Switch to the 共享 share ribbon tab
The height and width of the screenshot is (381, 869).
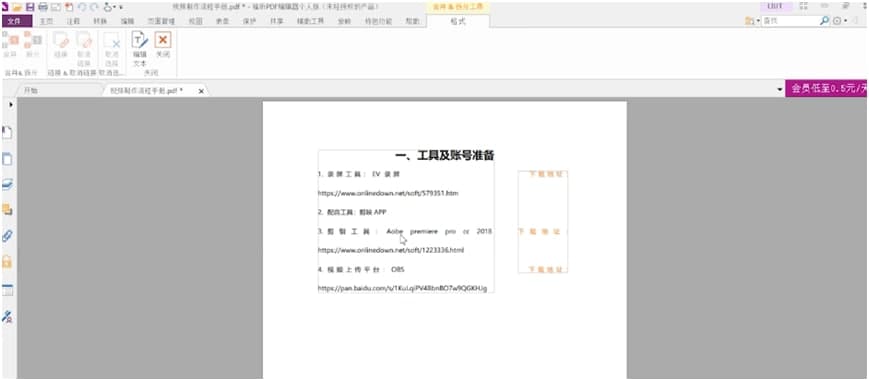pos(277,21)
